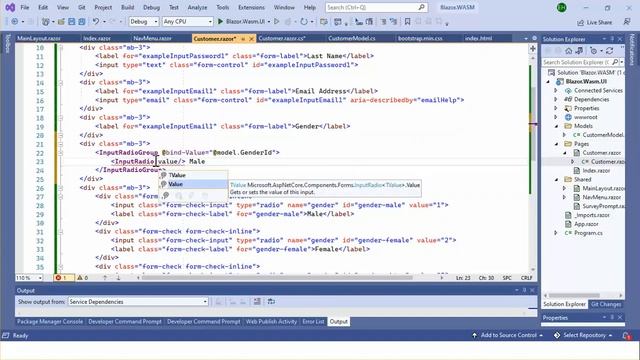Click the document tab settings gear icon

click(534, 38)
